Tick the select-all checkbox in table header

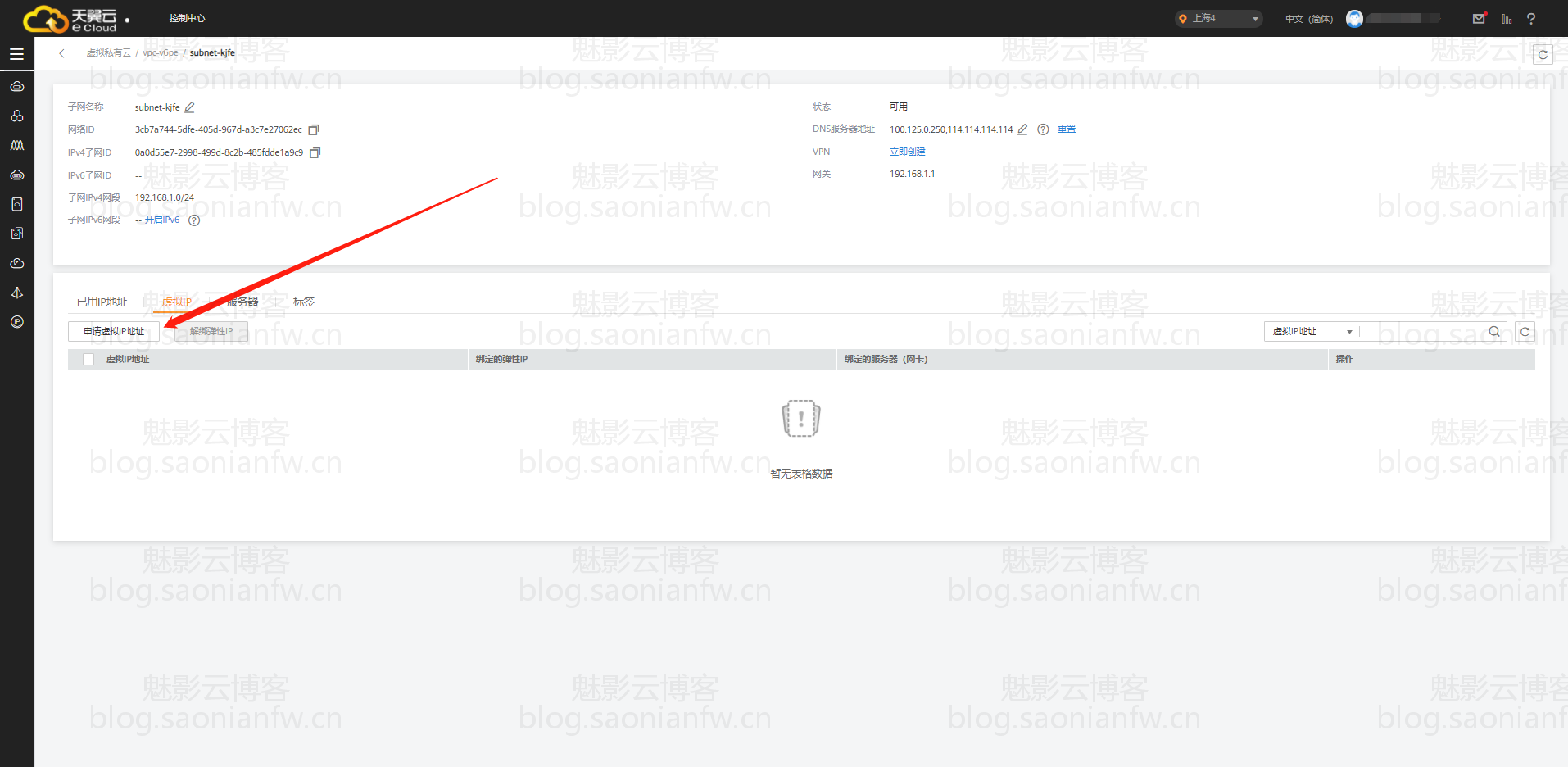coord(88,360)
